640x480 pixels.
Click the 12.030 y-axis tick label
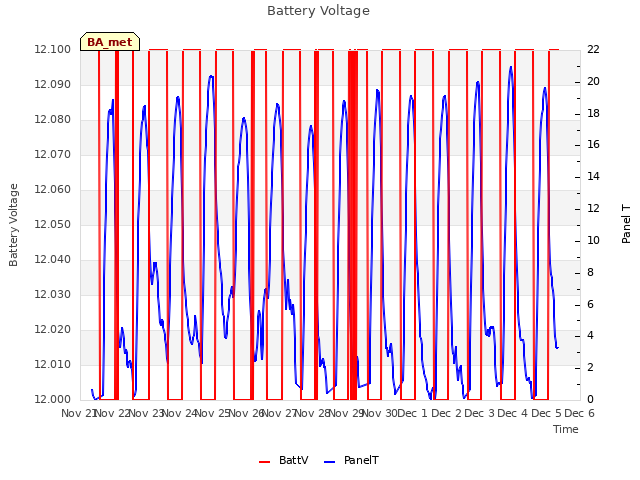(52, 294)
